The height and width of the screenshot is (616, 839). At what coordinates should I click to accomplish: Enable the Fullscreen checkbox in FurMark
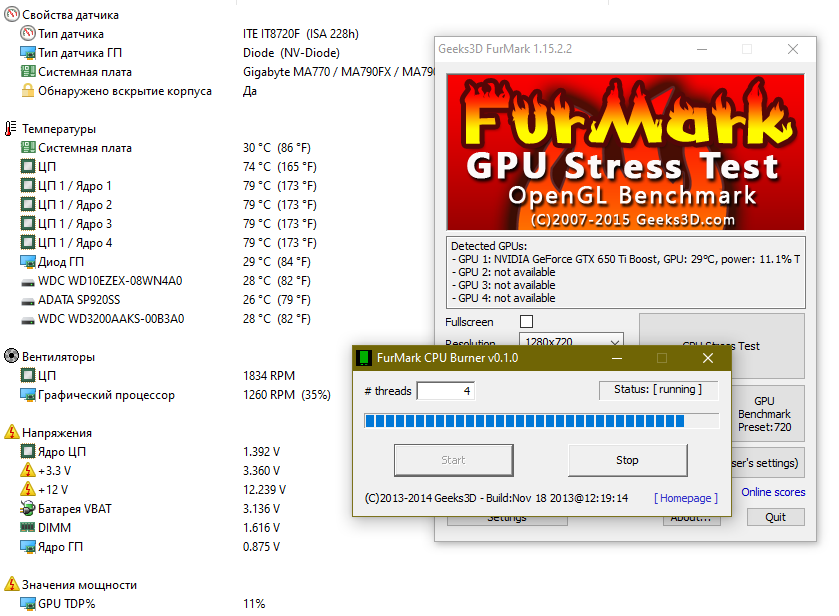[527, 322]
